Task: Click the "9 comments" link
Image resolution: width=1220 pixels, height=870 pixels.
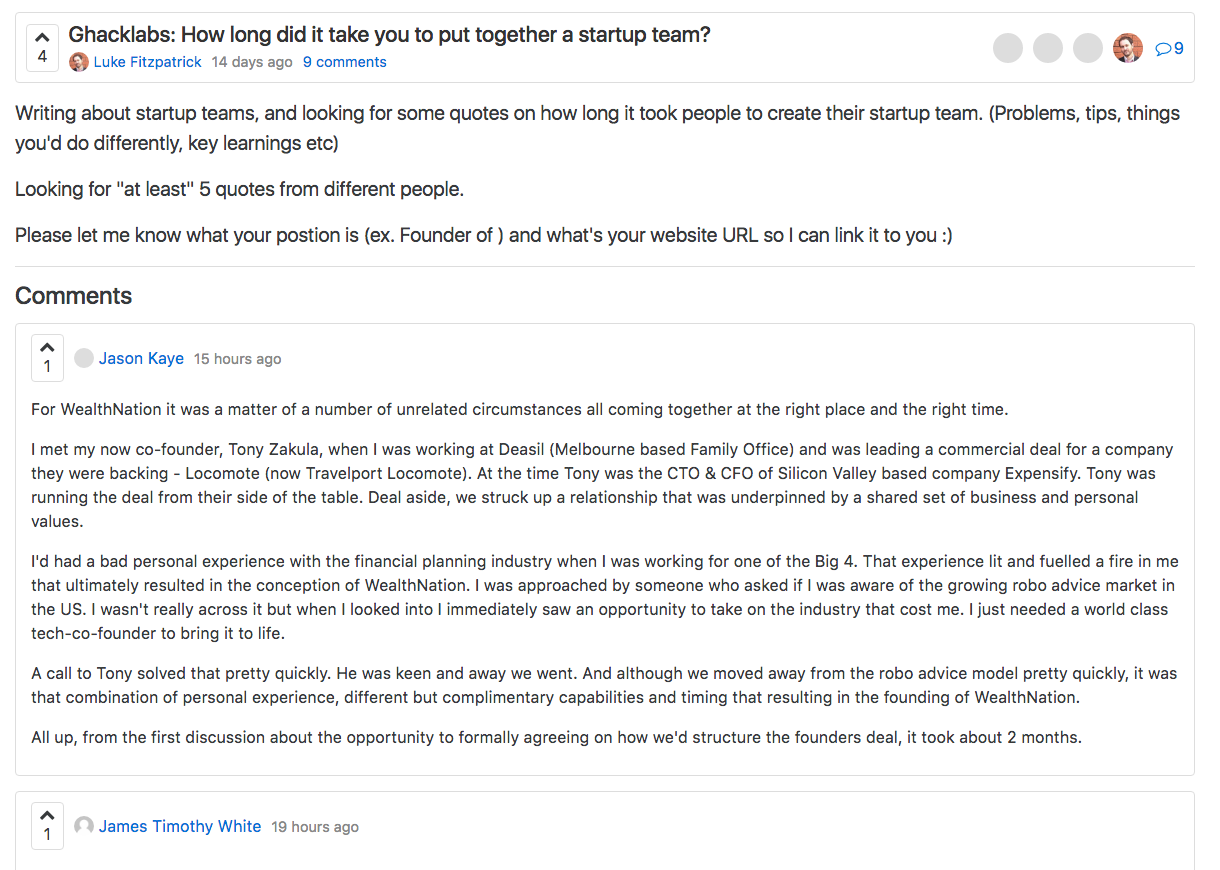Action: coord(344,62)
